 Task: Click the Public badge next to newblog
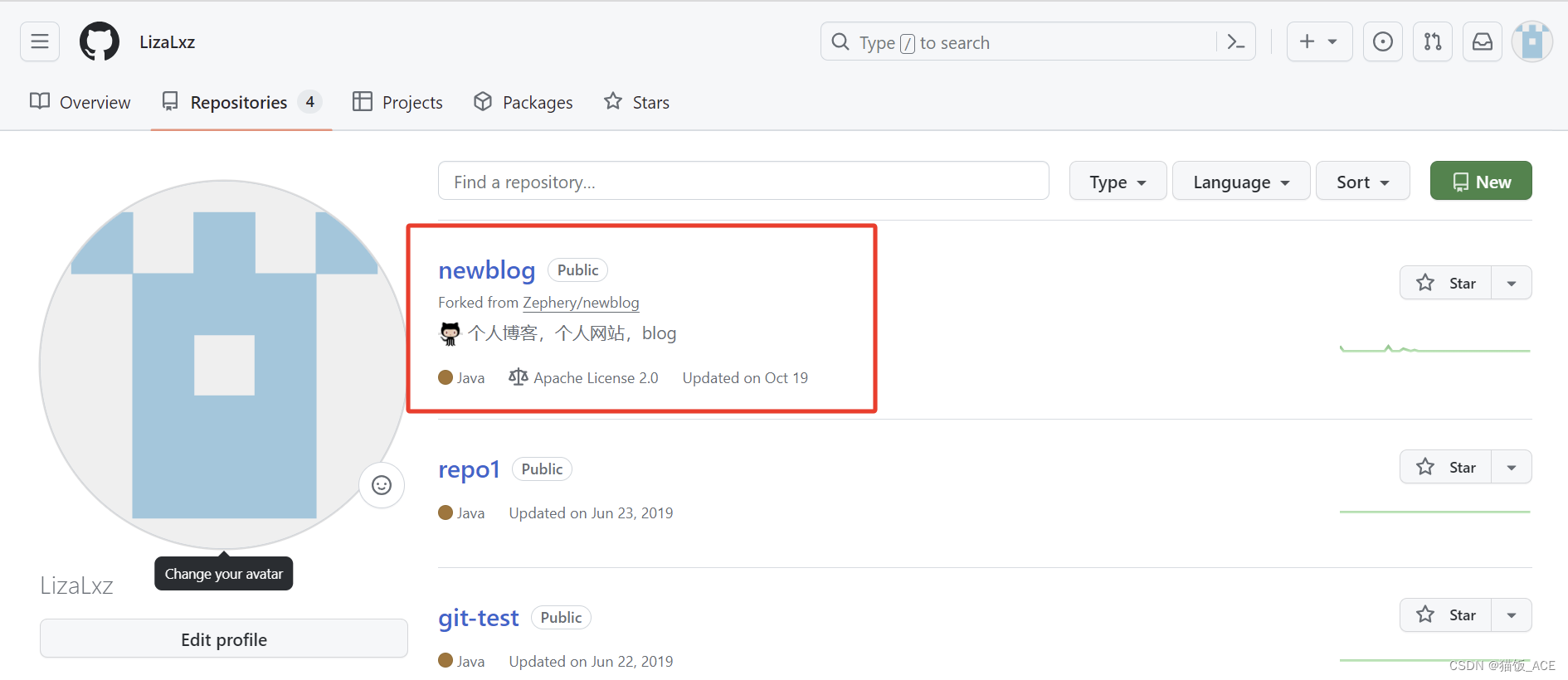578,270
